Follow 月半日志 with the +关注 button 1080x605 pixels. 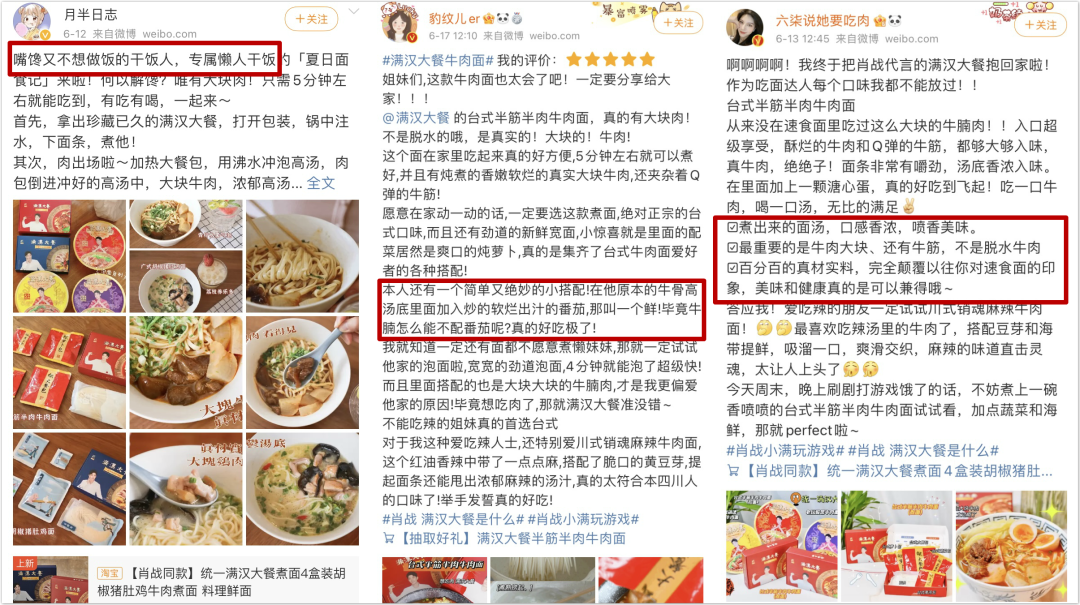312,19
